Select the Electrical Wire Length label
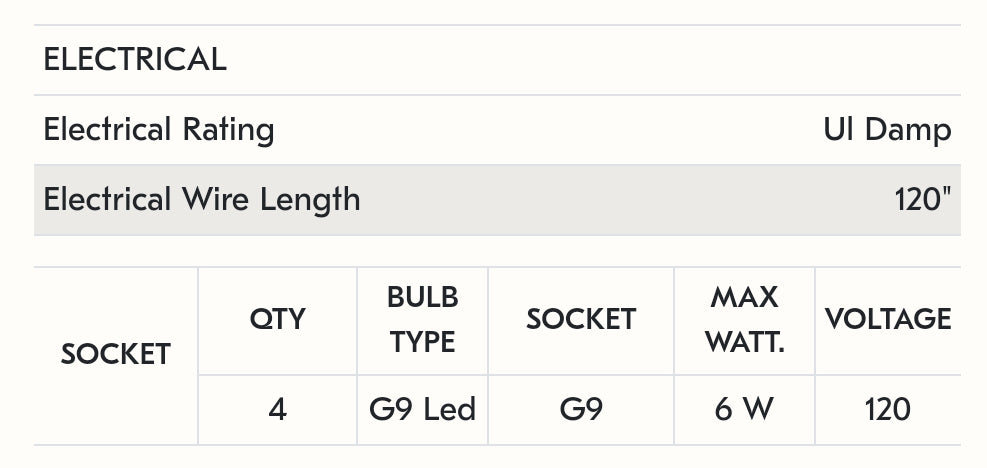This screenshot has height=468, width=987. pos(202,199)
